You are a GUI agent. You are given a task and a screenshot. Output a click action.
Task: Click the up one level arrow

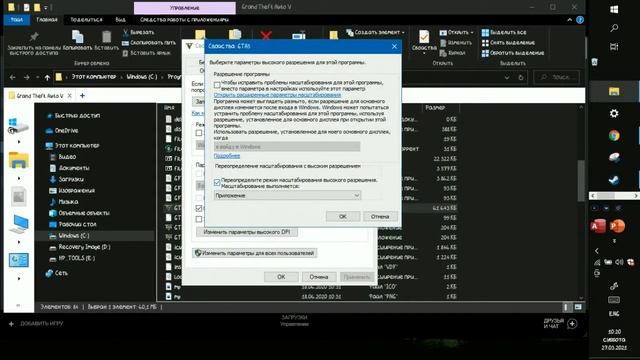(47, 77)
